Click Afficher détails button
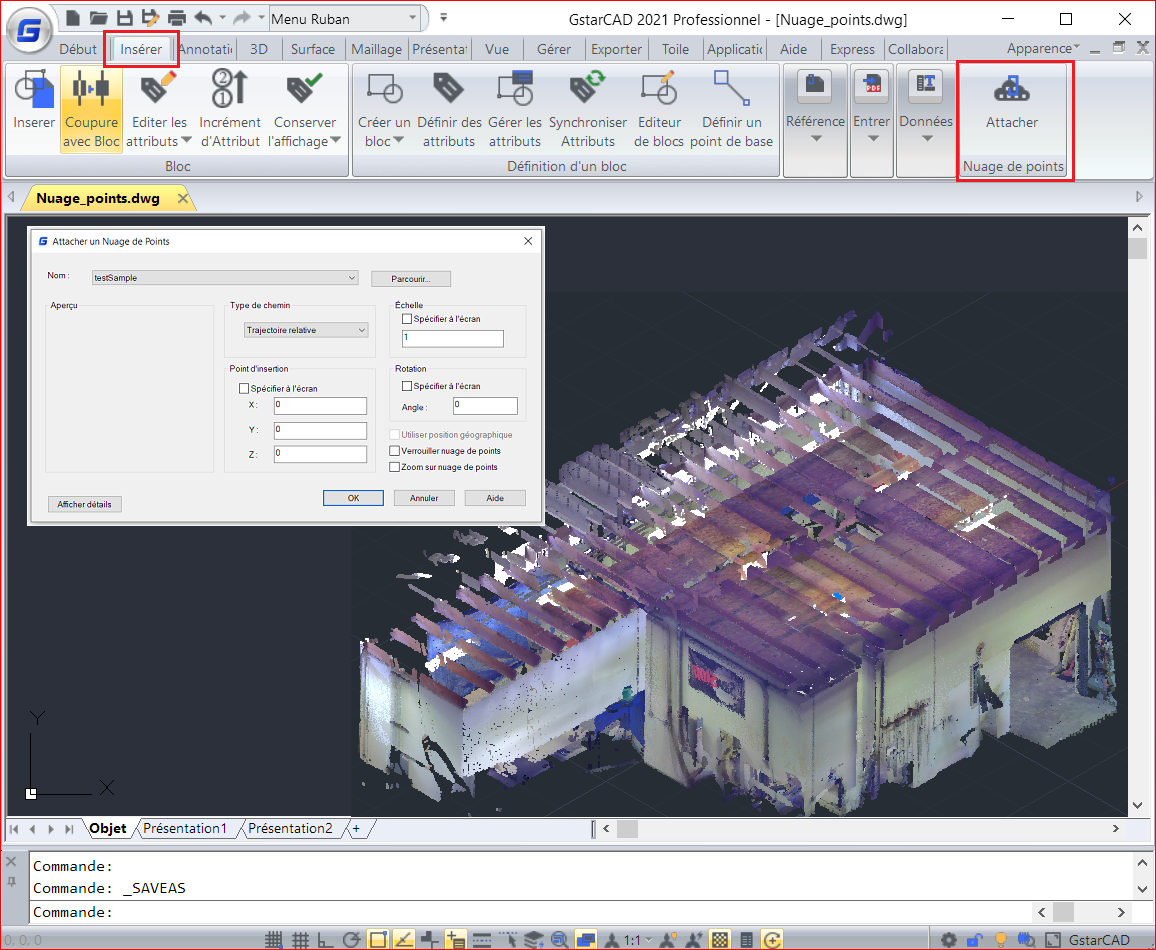This screenshot has height=950, width=1156. (85, 504)
